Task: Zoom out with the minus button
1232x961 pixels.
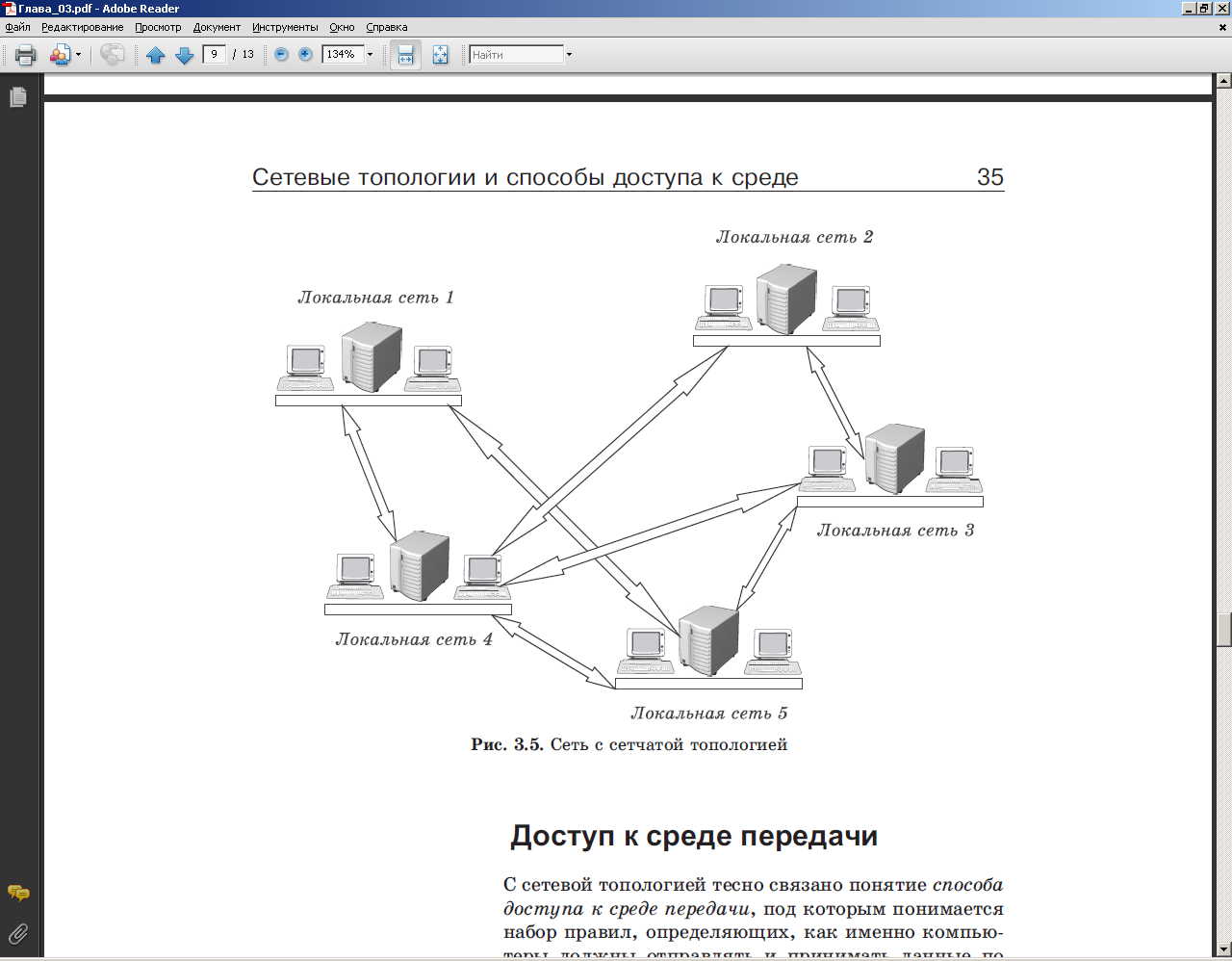Action: pyautogui.click(x=281, y=55)
